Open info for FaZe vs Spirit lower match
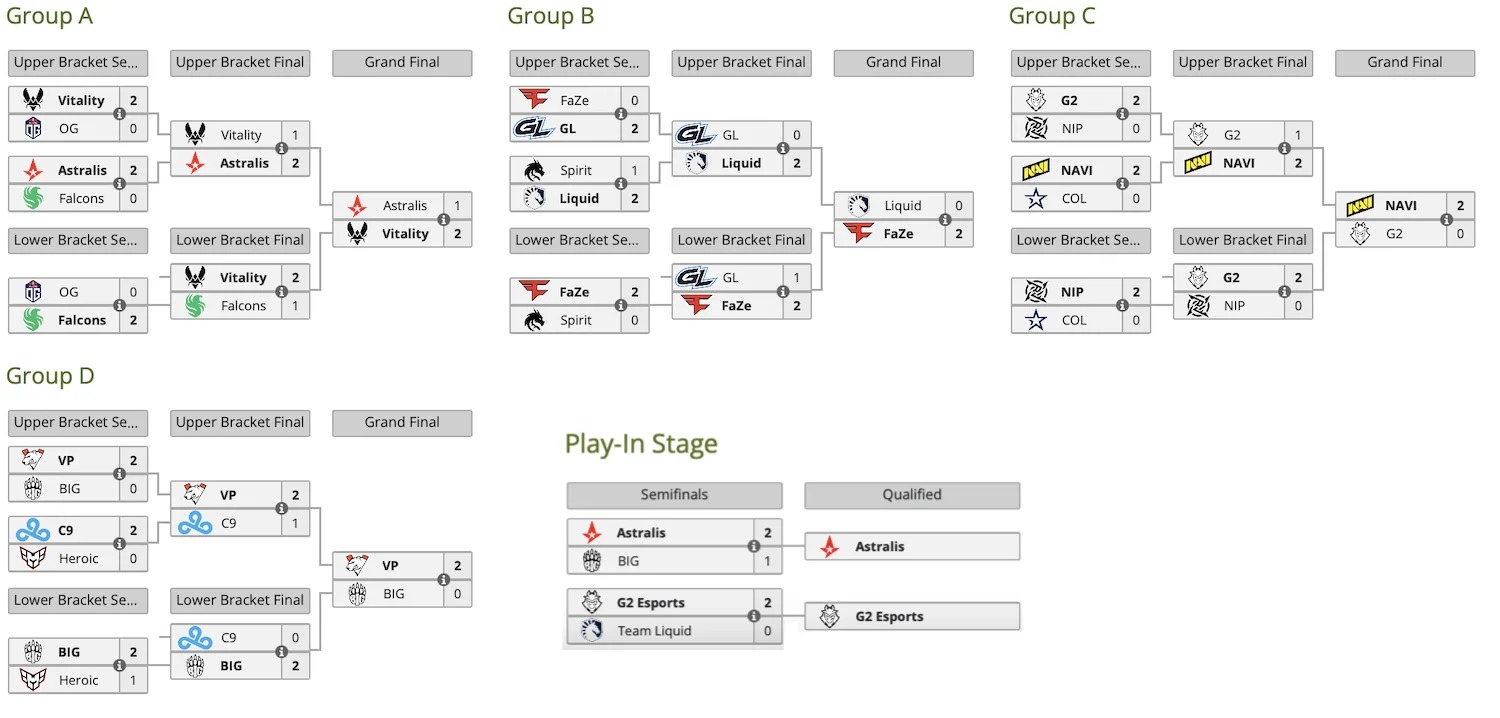 tap(621, 306)
